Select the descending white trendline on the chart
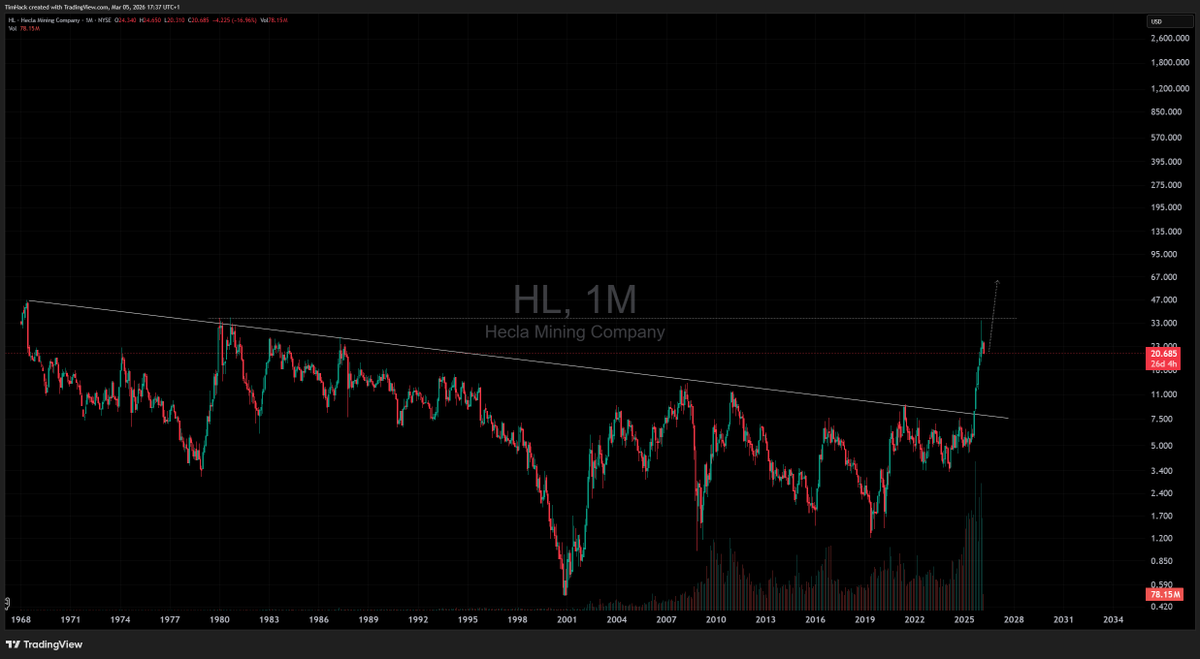 click(x=518, y=359)
